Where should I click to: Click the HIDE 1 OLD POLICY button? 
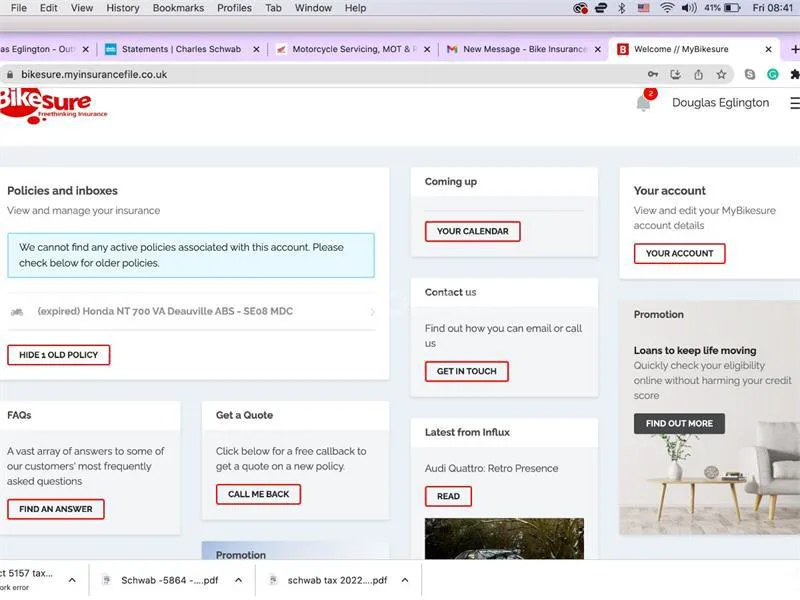(59, 355)
